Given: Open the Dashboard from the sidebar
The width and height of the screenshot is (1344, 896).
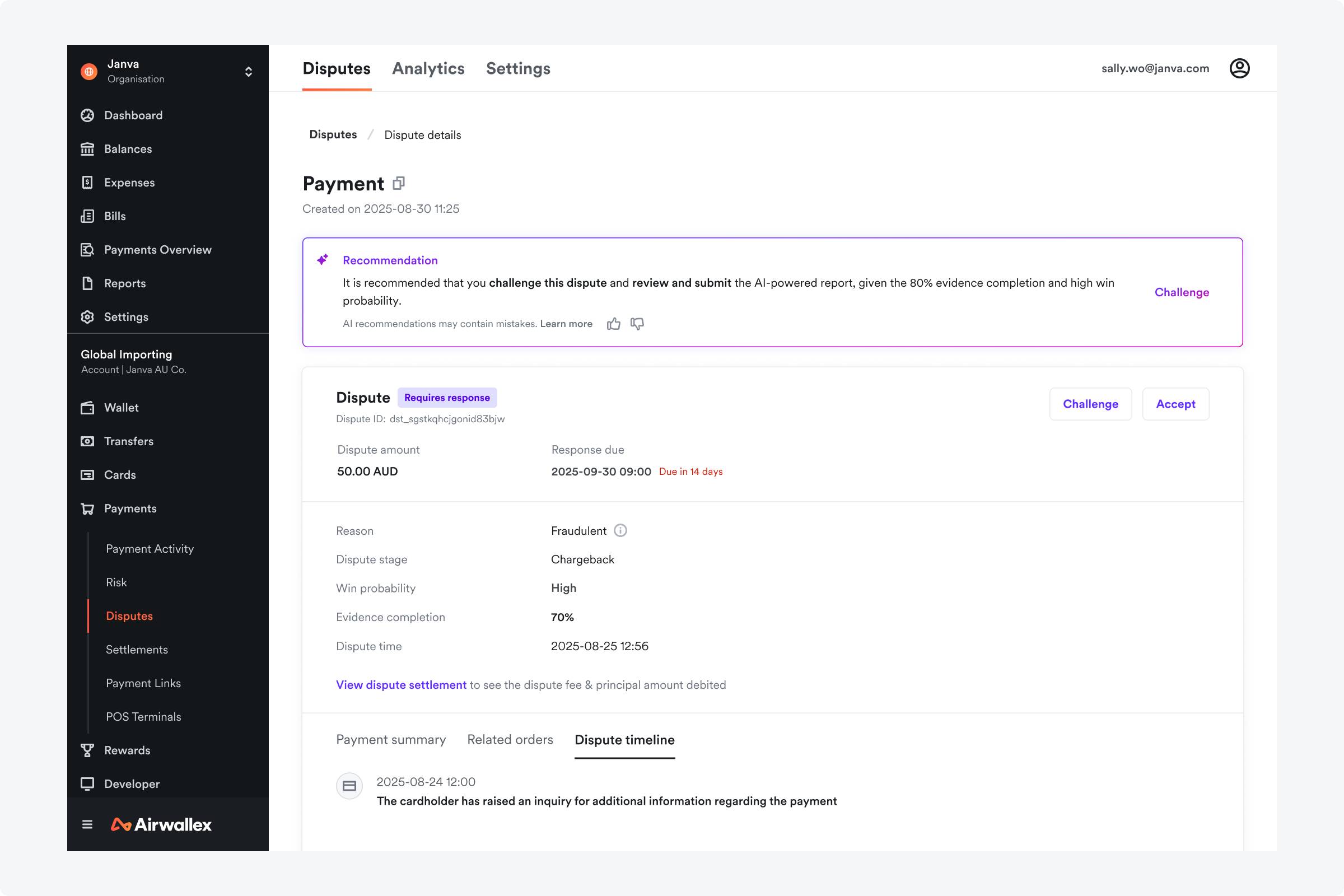Looking at the screenshot, I should click(x=133, y=115).
